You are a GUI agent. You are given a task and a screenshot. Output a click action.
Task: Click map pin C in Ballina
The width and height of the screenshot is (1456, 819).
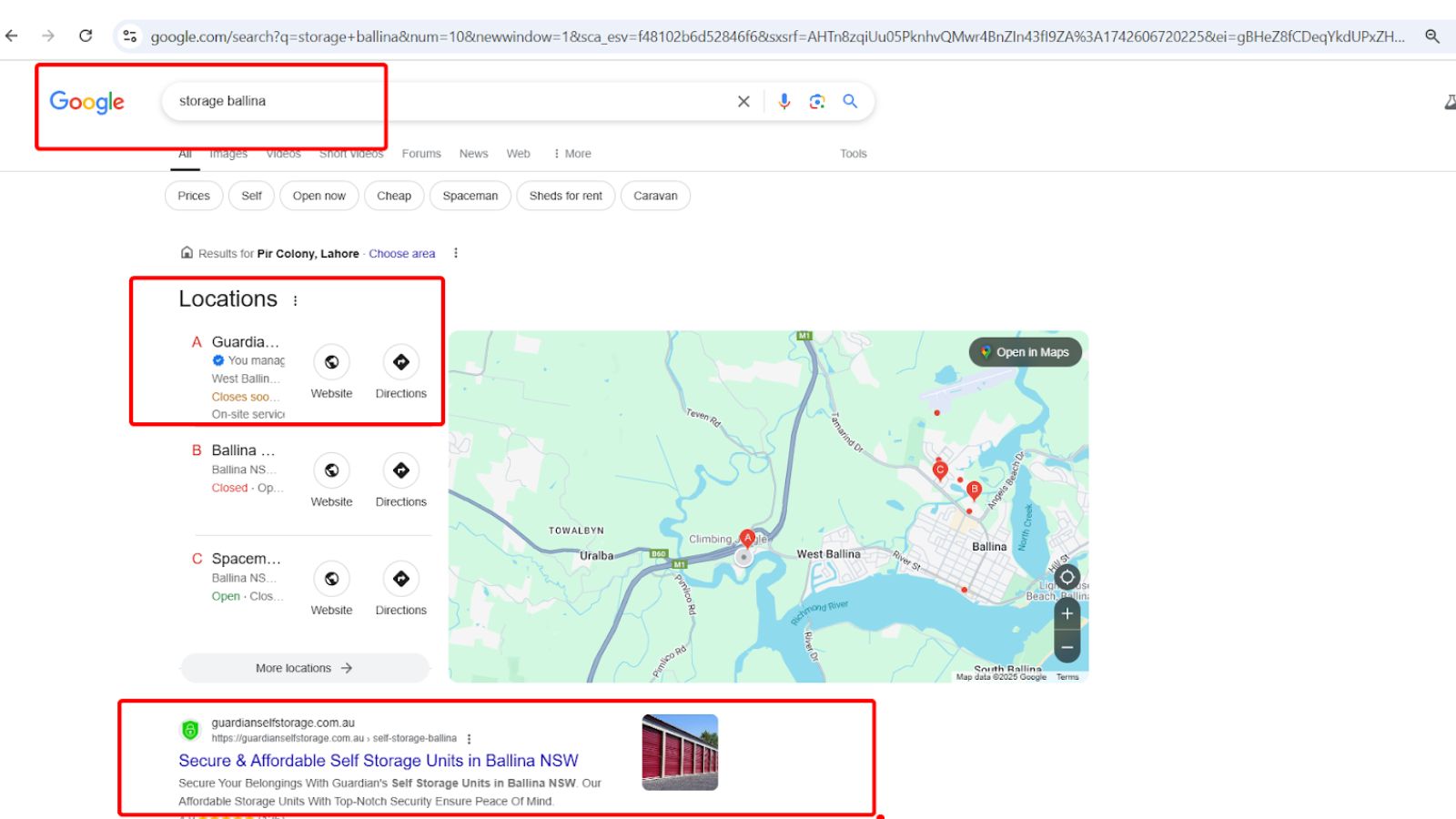pyautogui.click(x=940, y=470)
